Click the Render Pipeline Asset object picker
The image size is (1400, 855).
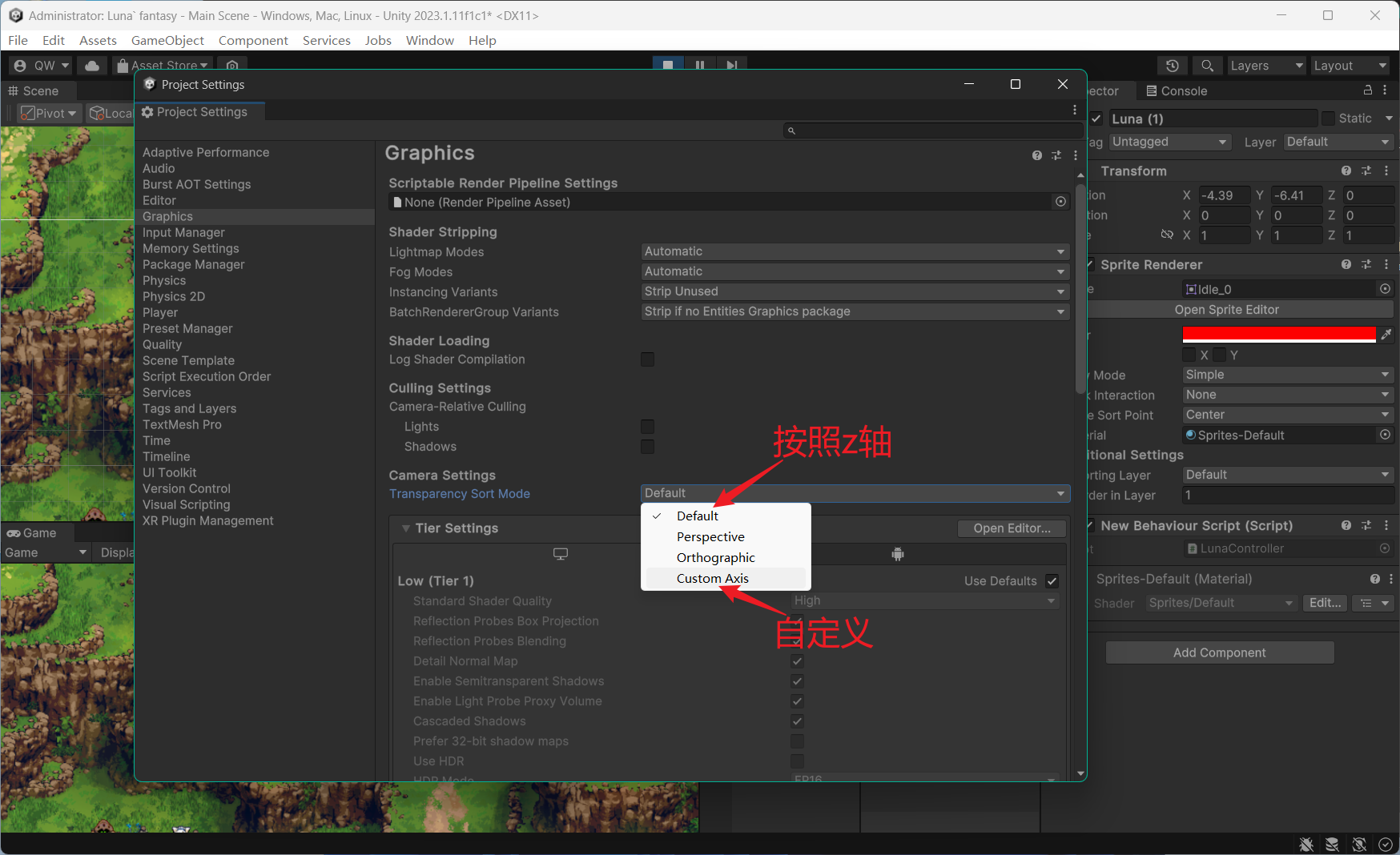1061,202
